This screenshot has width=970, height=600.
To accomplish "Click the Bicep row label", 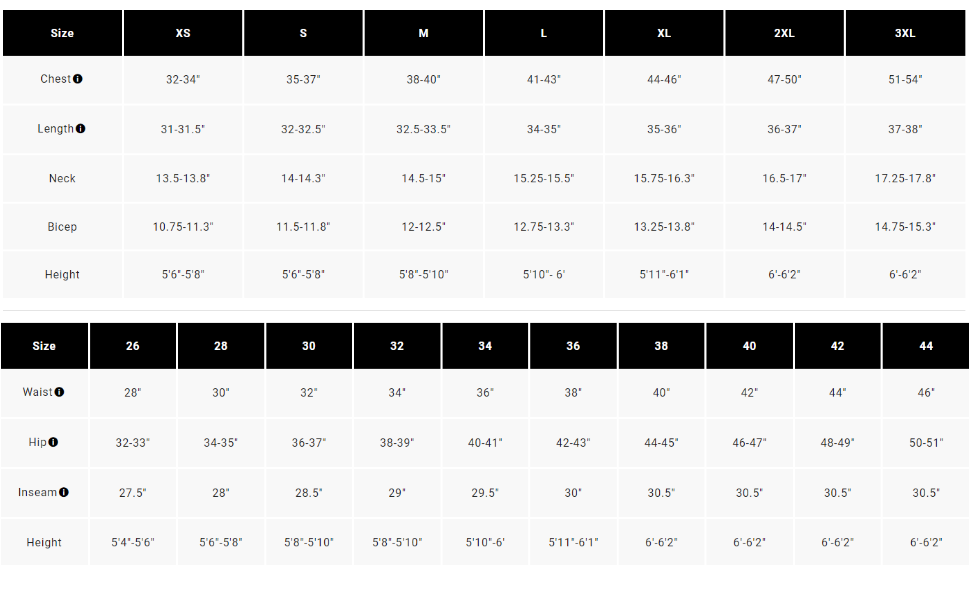I will tap(62, 226).
